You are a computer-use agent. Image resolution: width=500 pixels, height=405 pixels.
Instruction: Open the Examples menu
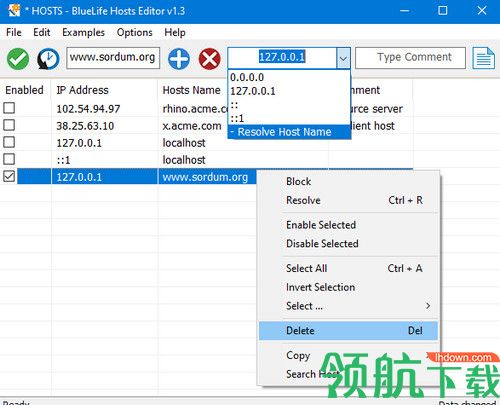[x=83, y=33]
